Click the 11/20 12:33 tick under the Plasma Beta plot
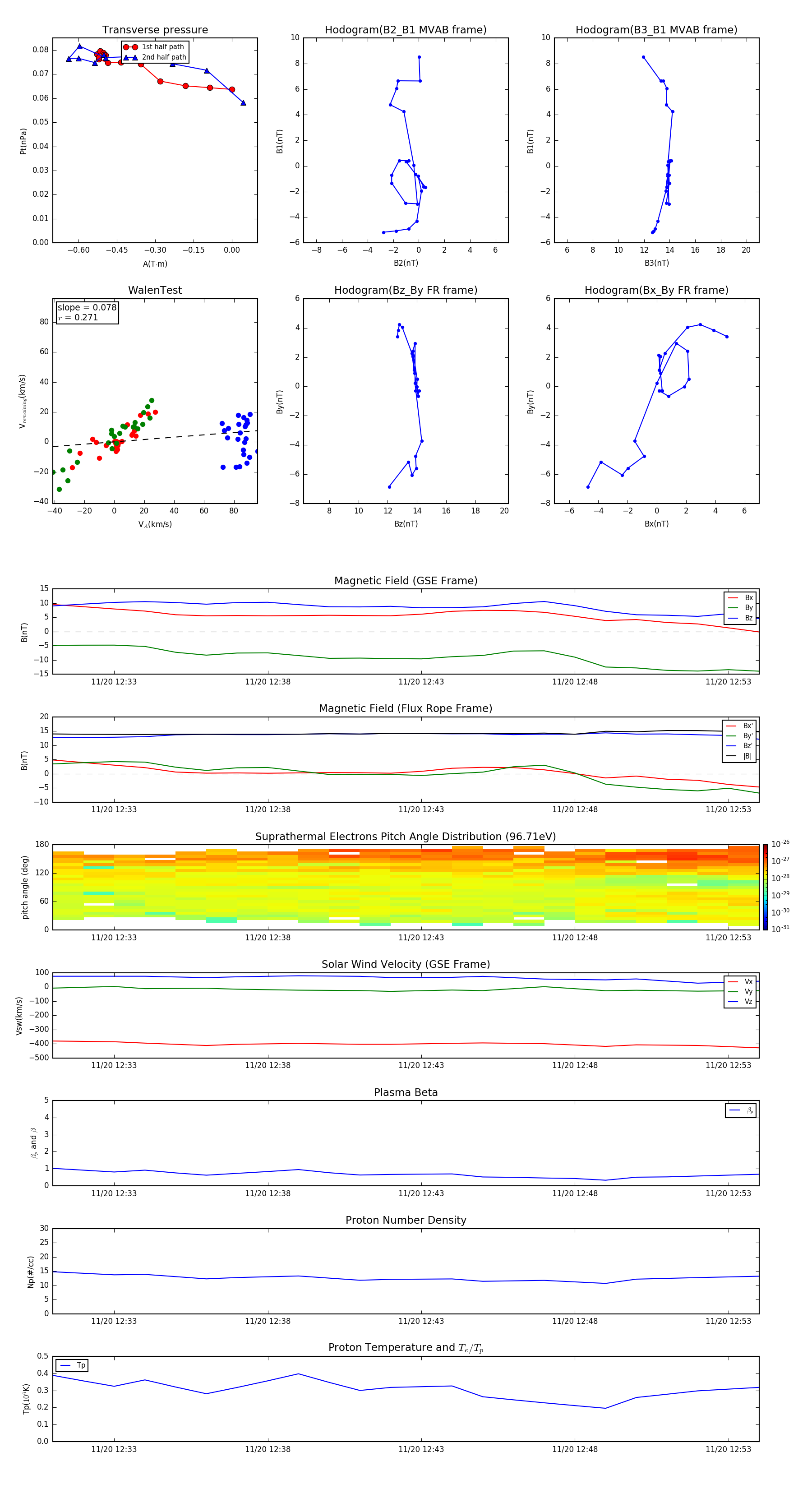The width and height of the screenshot is (812, 1489). [114, 1193]
